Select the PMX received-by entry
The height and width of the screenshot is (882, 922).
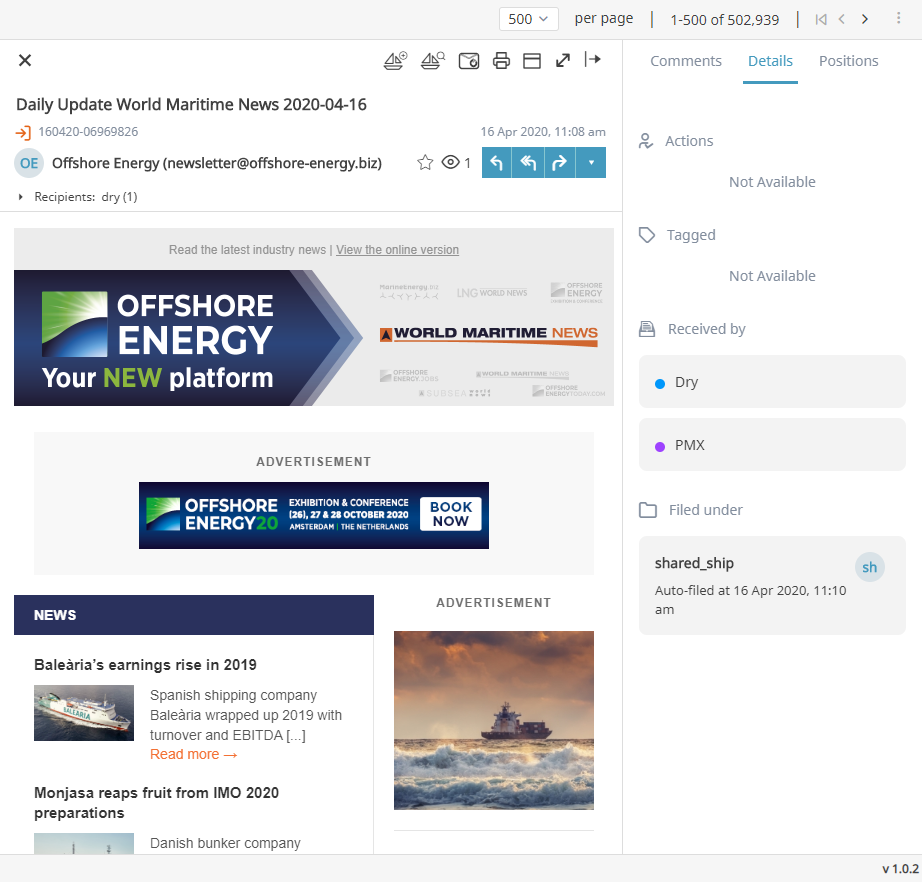772,445
